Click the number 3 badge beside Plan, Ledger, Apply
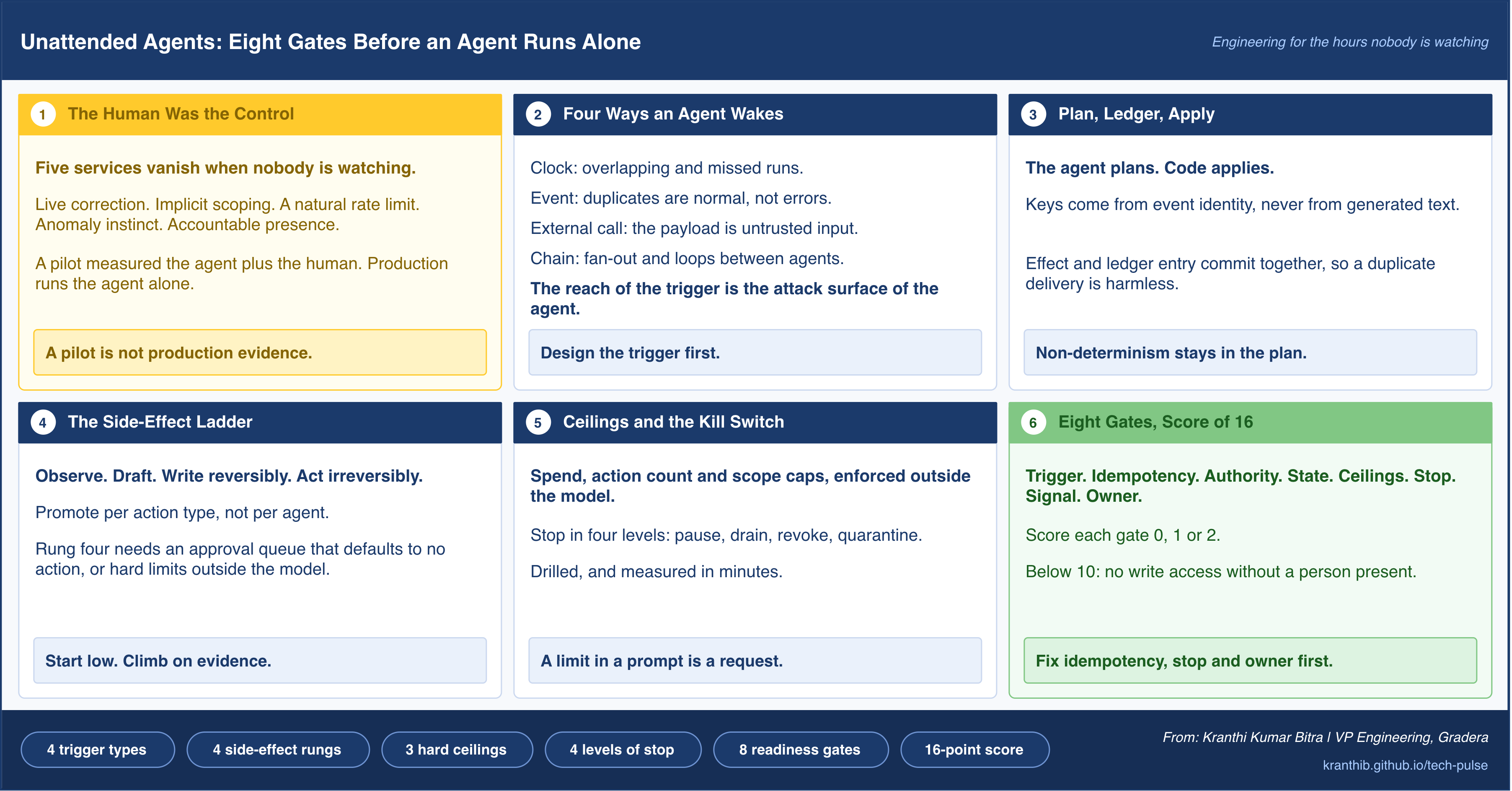 coord(1033,114)
